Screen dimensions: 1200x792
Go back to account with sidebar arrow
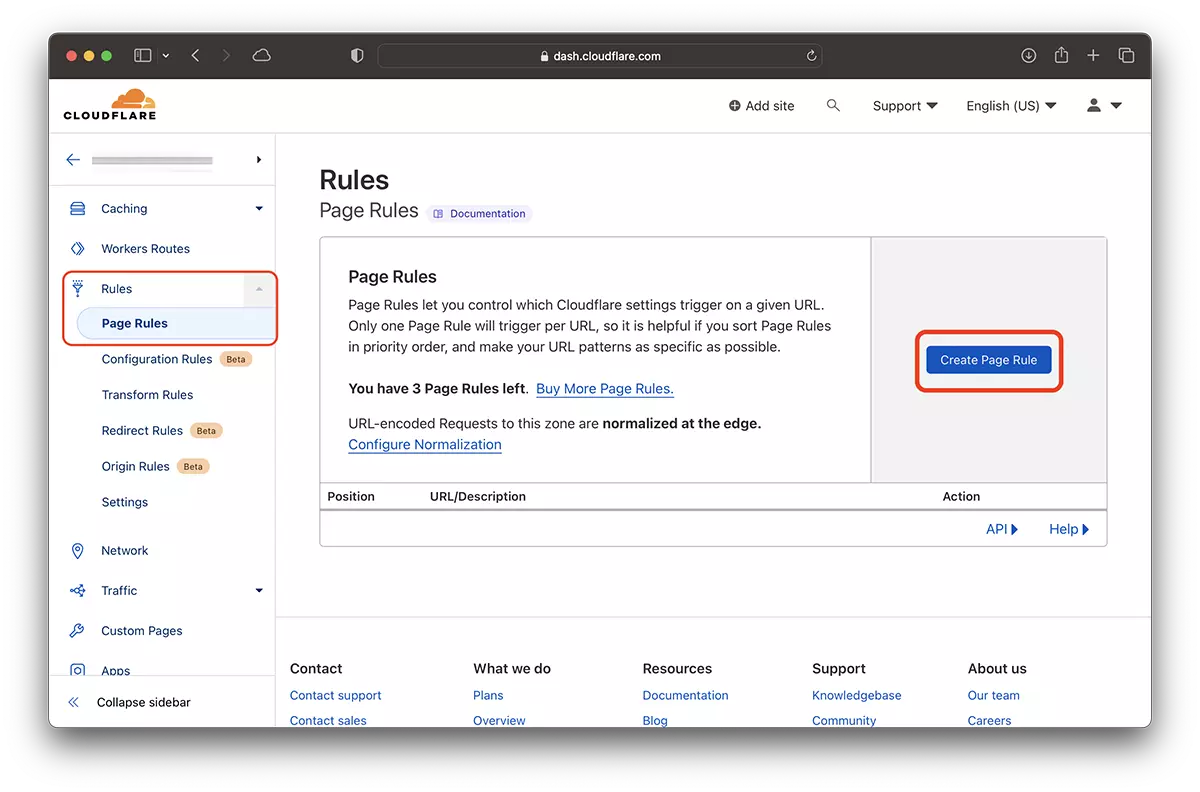[x=73, y=160]
